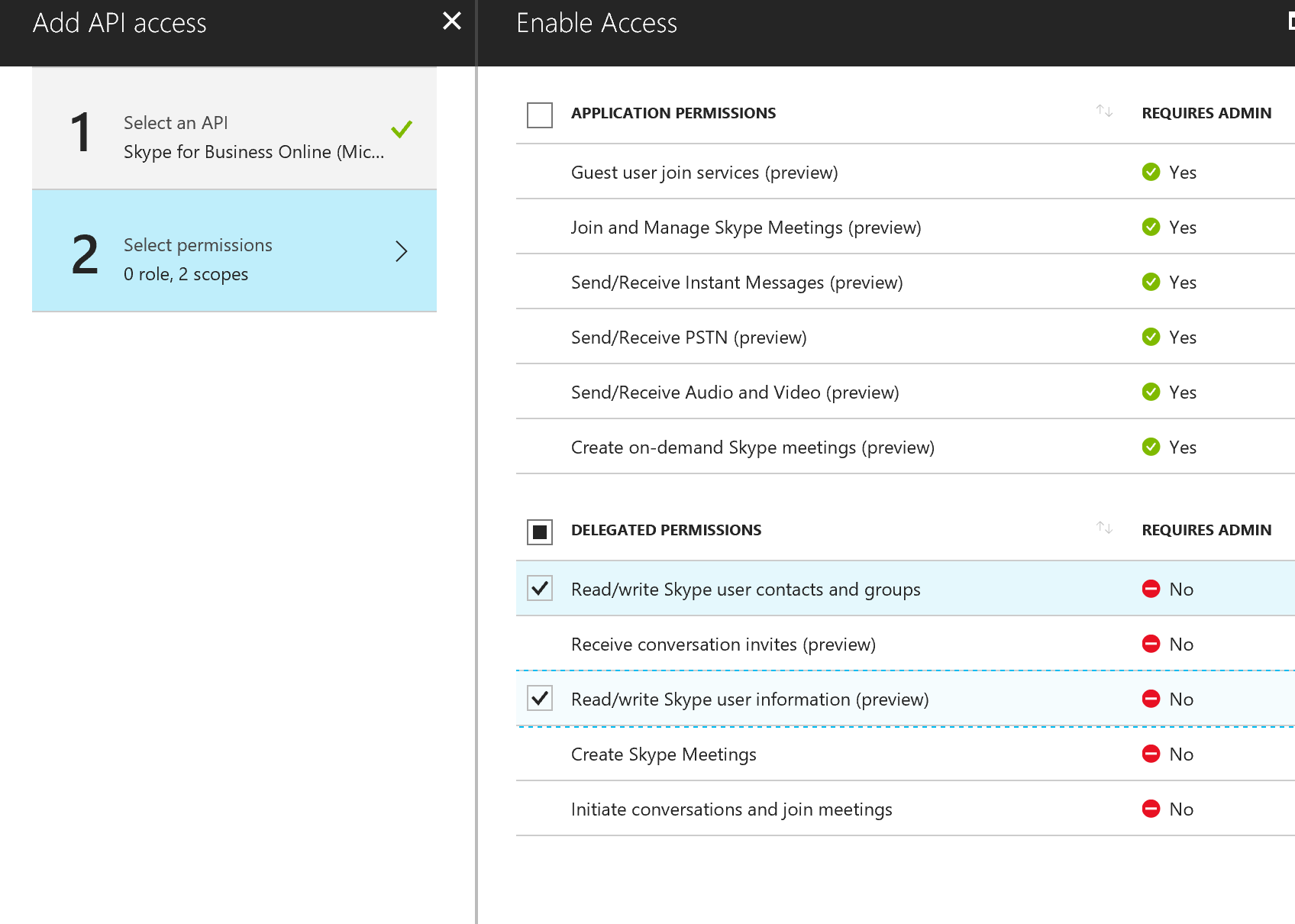Select Create Skype Meetings permission

click(x=906, y=754)
